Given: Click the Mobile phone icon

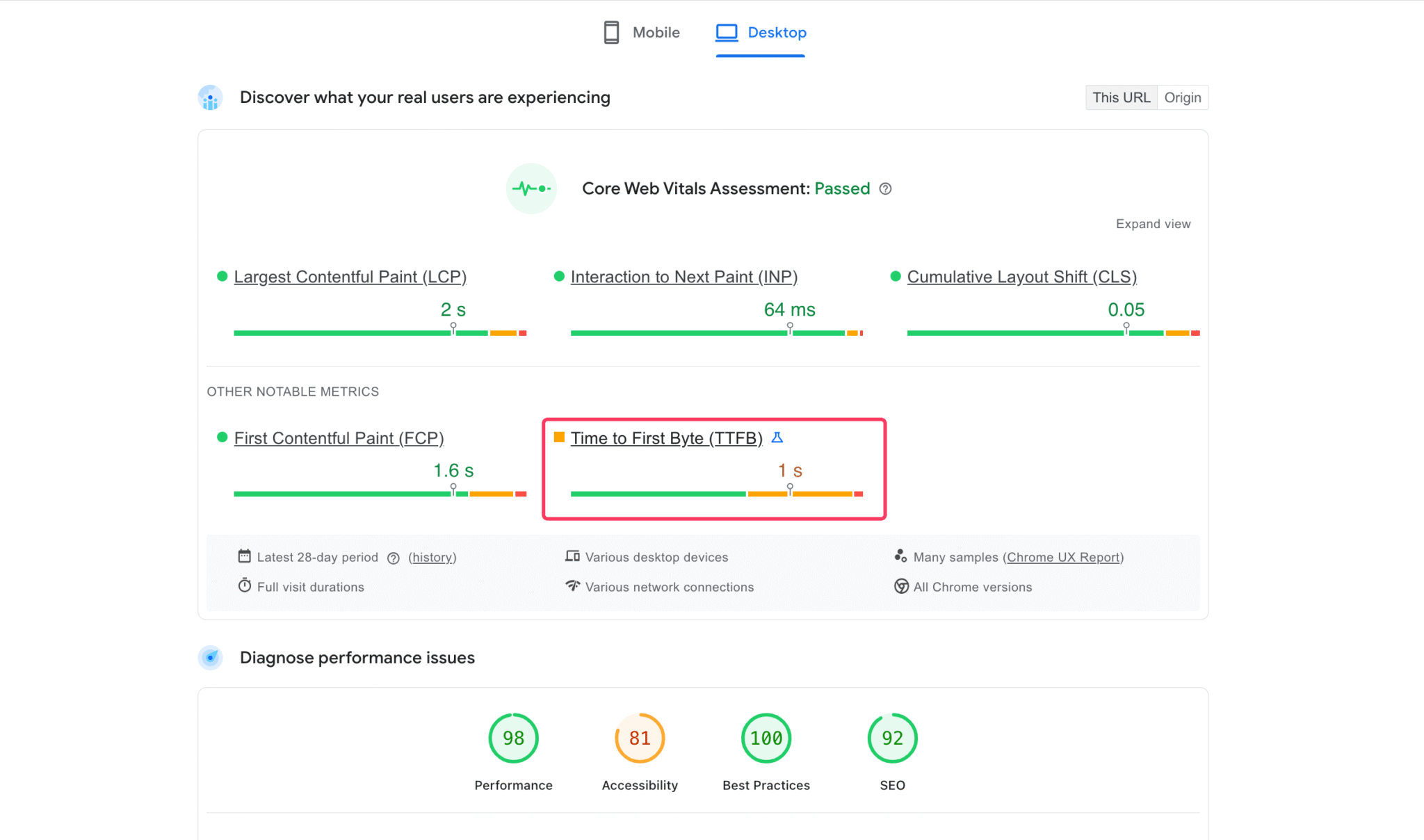Looking at the screenshot, I should (x=611, y=33).
